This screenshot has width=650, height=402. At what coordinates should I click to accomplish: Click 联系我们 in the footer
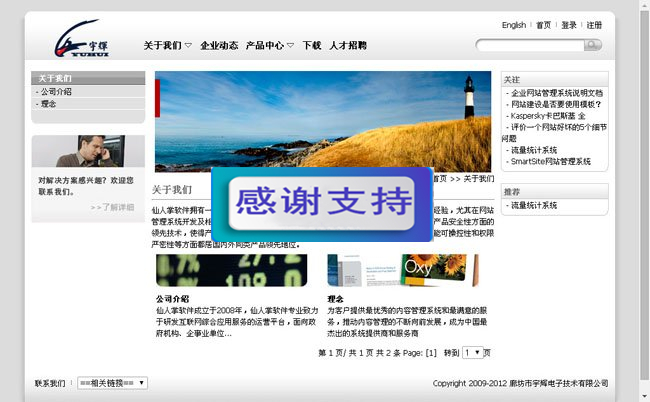tap(50, 383)
